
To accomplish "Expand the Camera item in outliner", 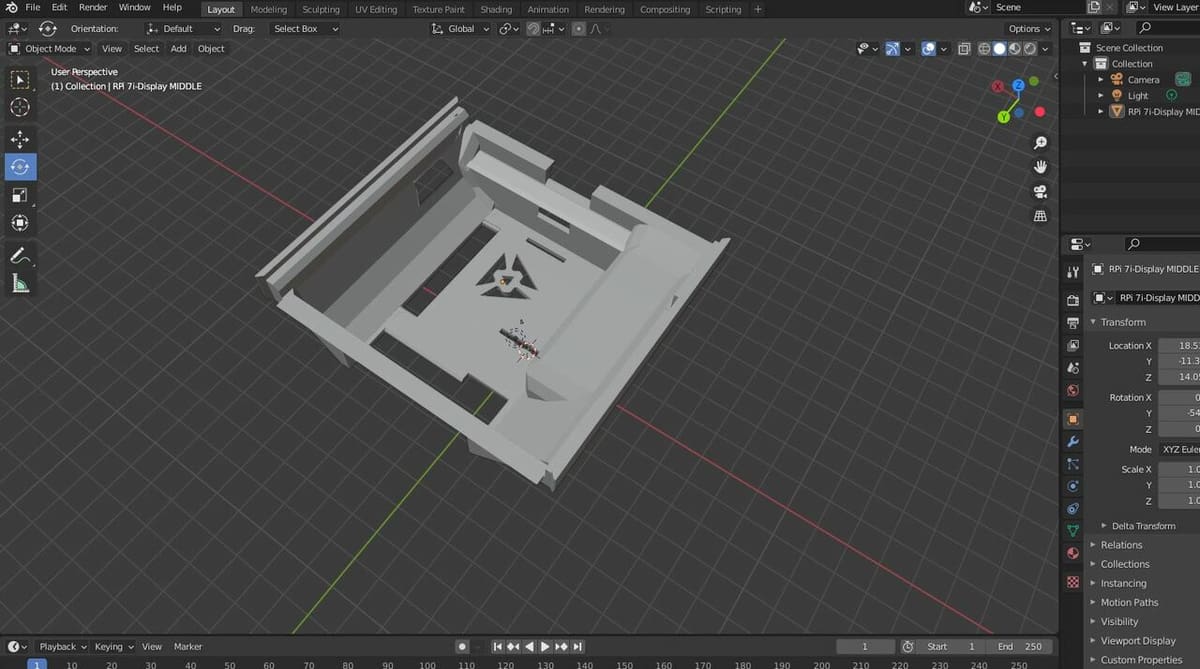I will click(x=1101, y=80).
